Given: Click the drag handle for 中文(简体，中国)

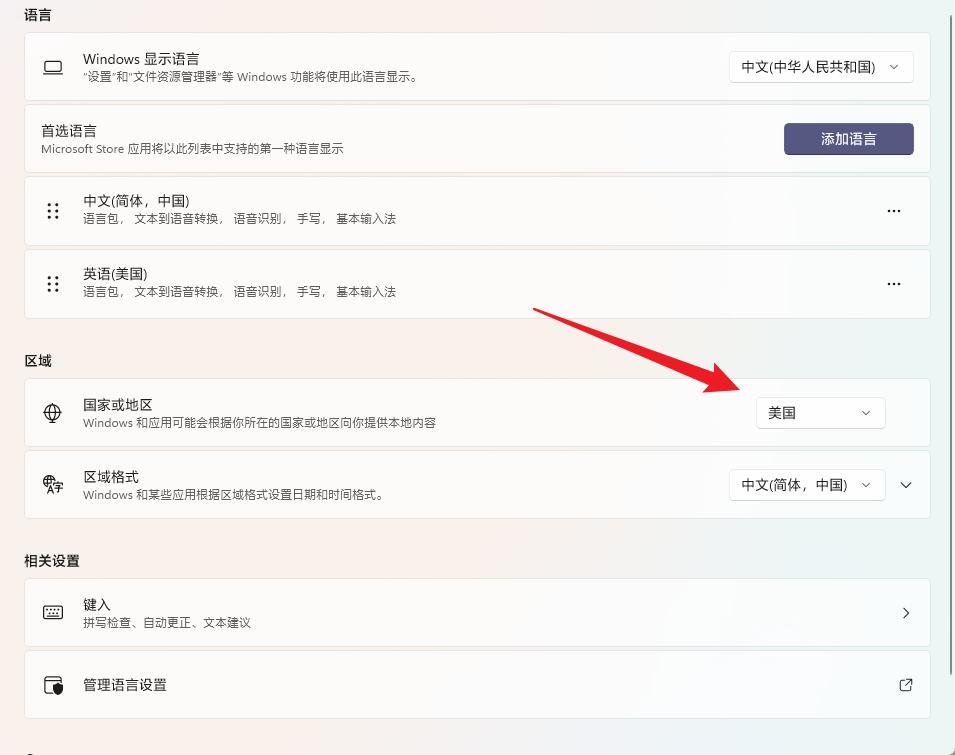Looking at the screenshot, I should click(53, 211).
